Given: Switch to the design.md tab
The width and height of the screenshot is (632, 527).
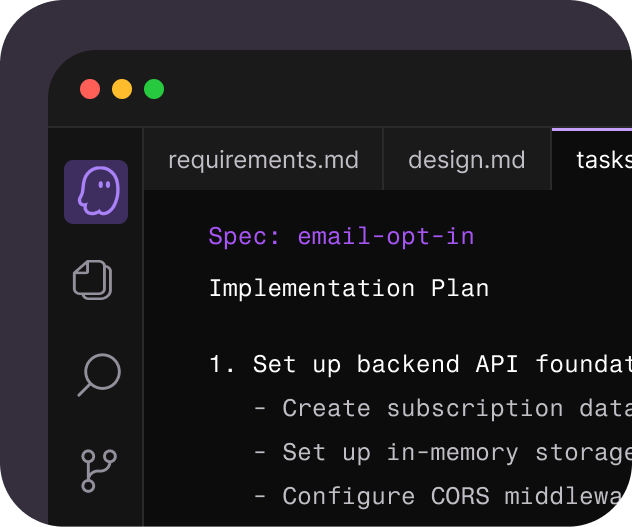Looking at the screenshot, I should click(x=467, y=160).
